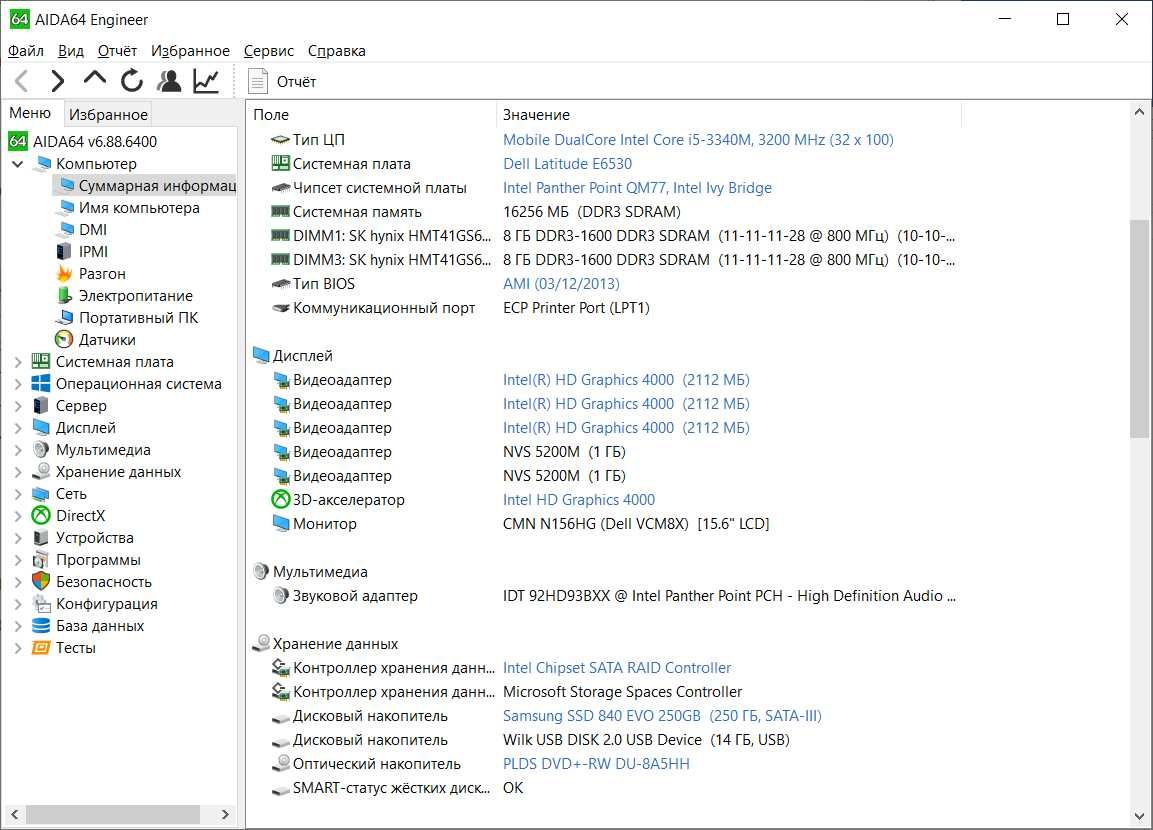Open the AMI (03/12/2013) BIOS link

pos(561,284)
